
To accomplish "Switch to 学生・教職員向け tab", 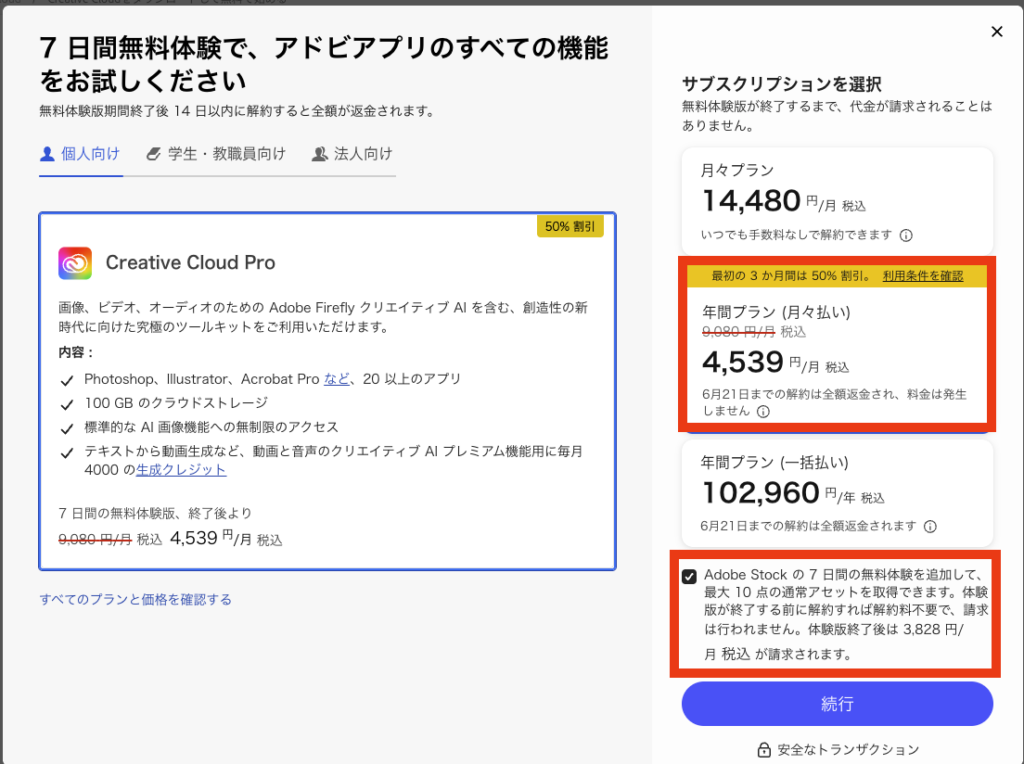I will (x=216, y=154).
